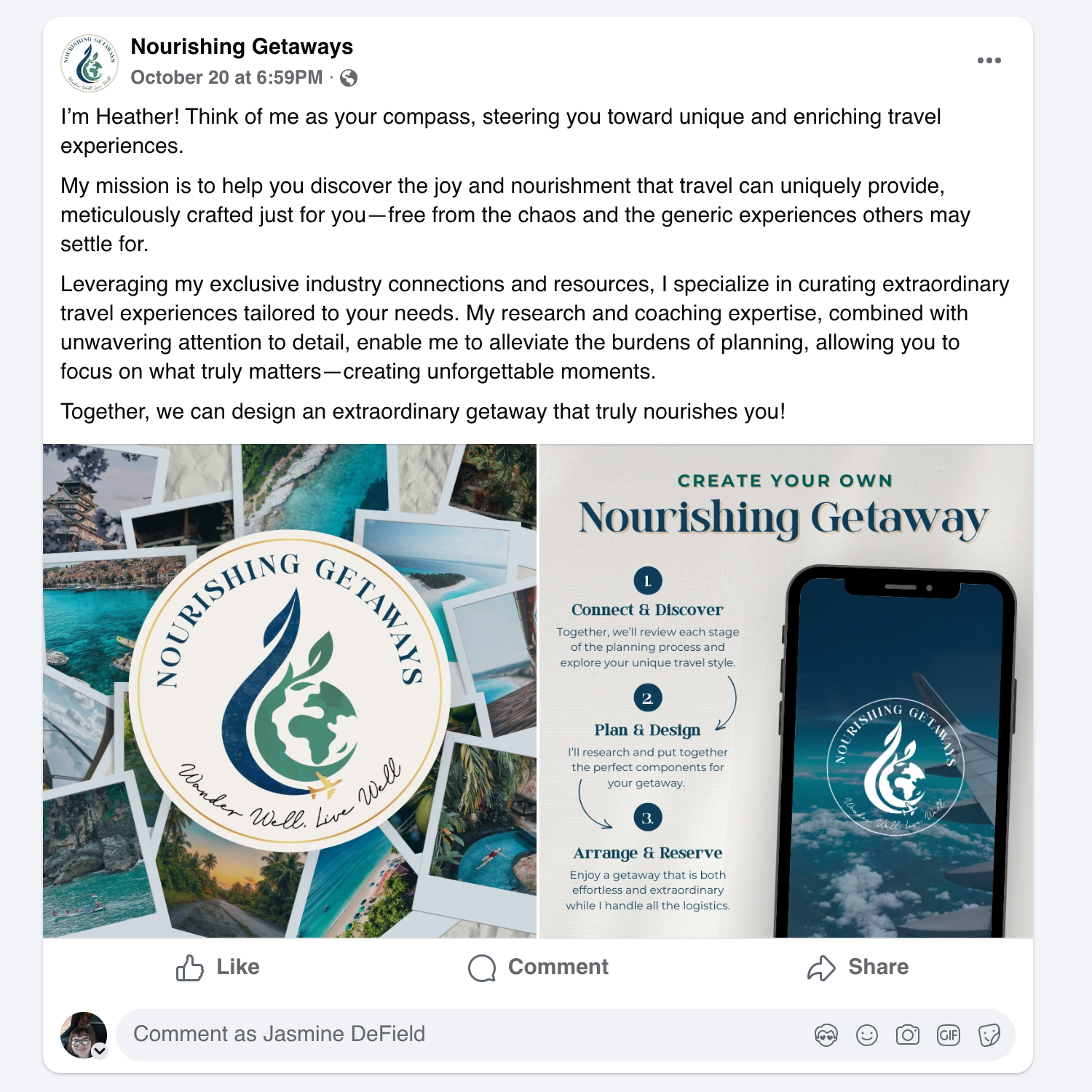Open avatar sticker picker in comment box
The image size is (1092, 1092).
826,1034
